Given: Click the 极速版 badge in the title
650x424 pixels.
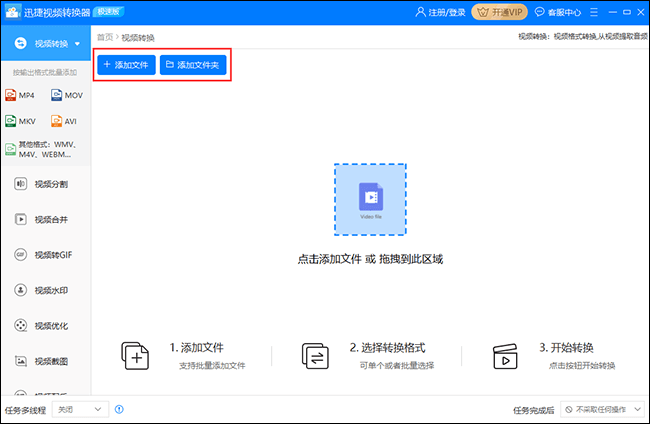Looking at the screenshot, I should tap(108, 12).
